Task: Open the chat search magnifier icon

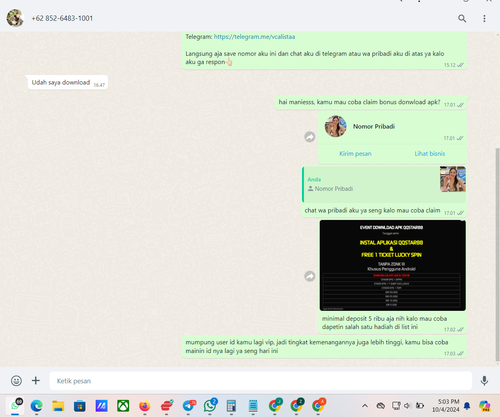Action: point(462,18)
